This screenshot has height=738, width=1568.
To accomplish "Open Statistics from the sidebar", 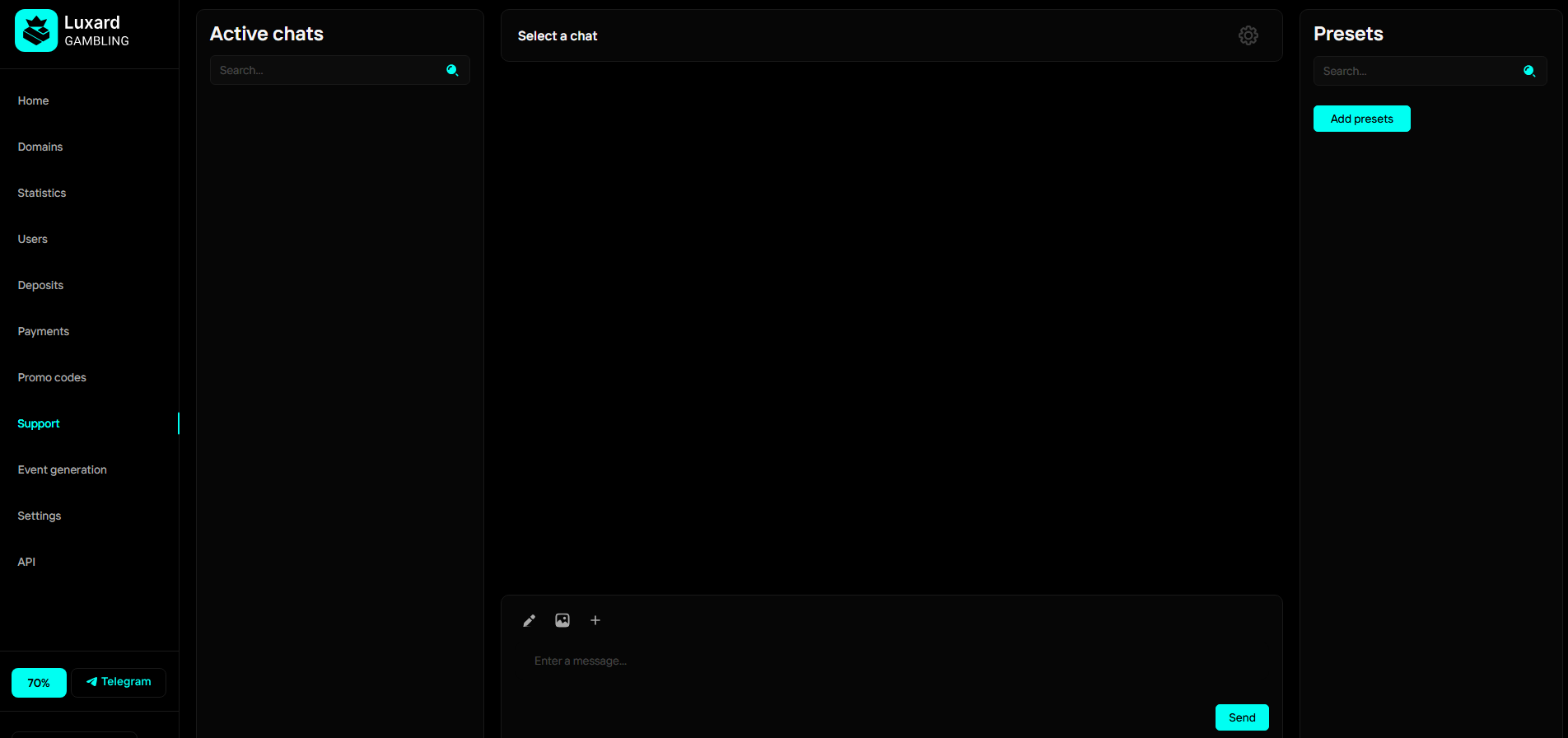I will [x=42, y=193].
